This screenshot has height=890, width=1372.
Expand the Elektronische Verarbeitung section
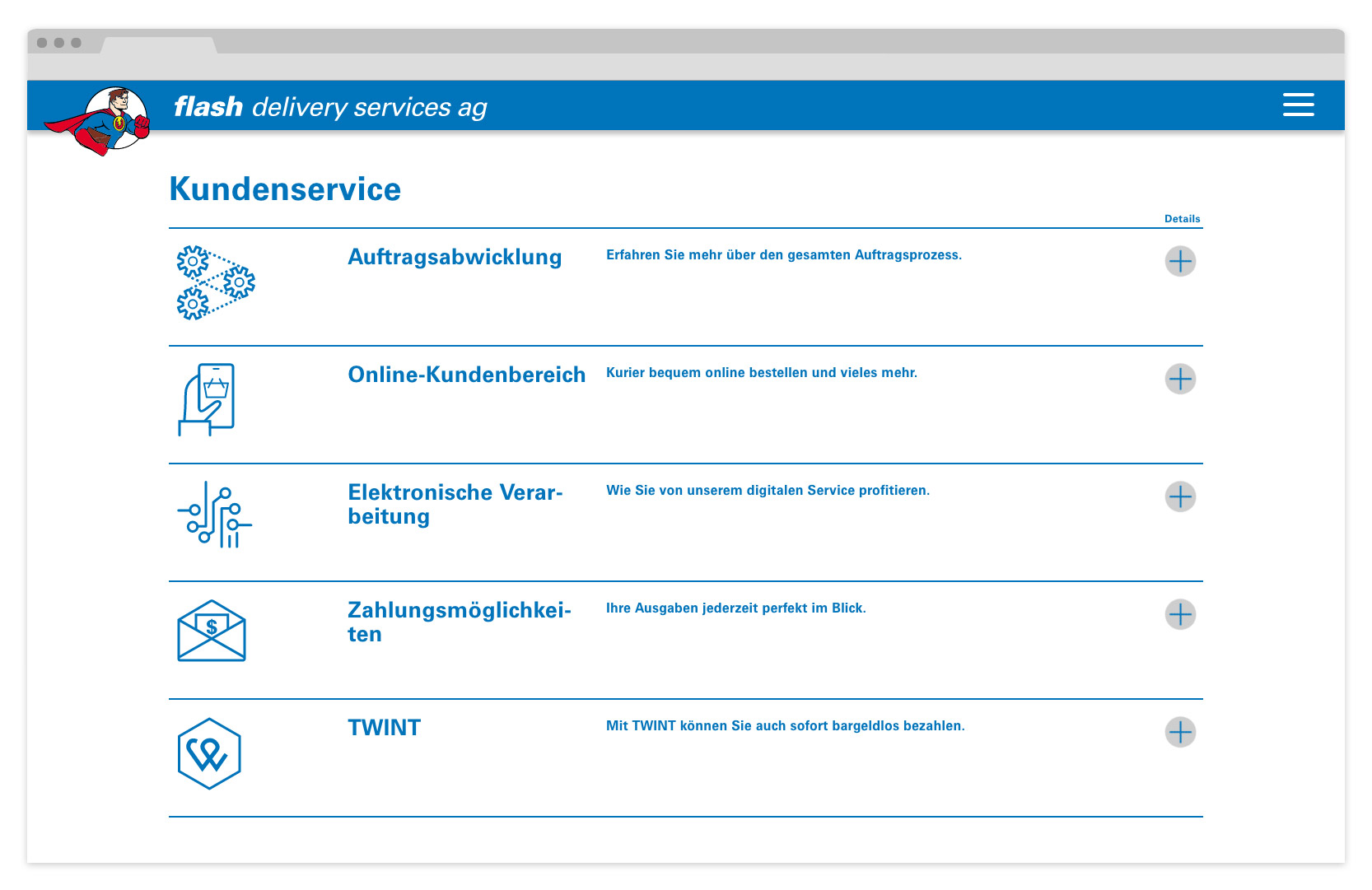pyautogui.click(x=1182, y=496)
